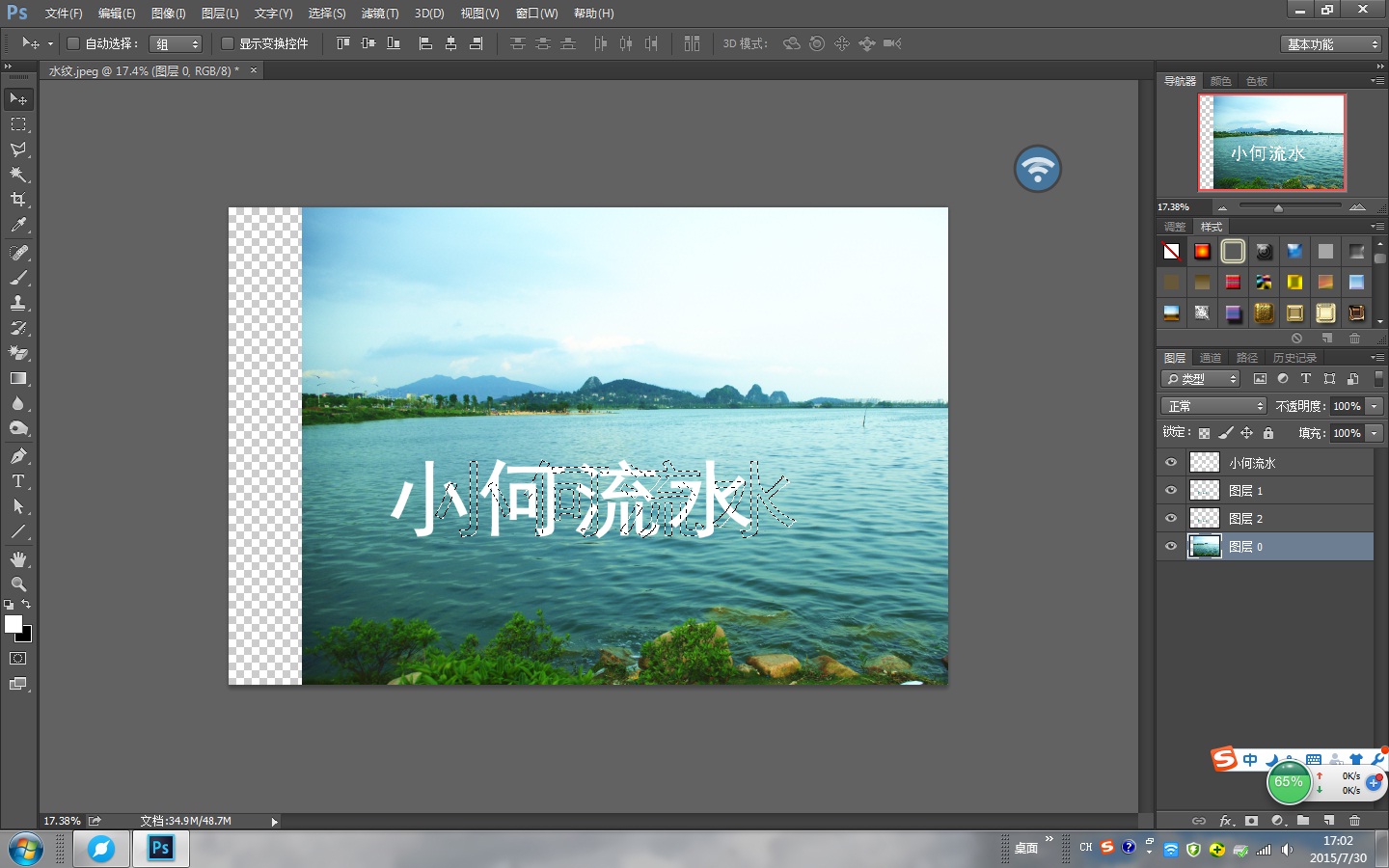The width and height of the screenshot is (1389, 868).
Task: Click the foreground color swatch
Action: click(x=14, y=624)
